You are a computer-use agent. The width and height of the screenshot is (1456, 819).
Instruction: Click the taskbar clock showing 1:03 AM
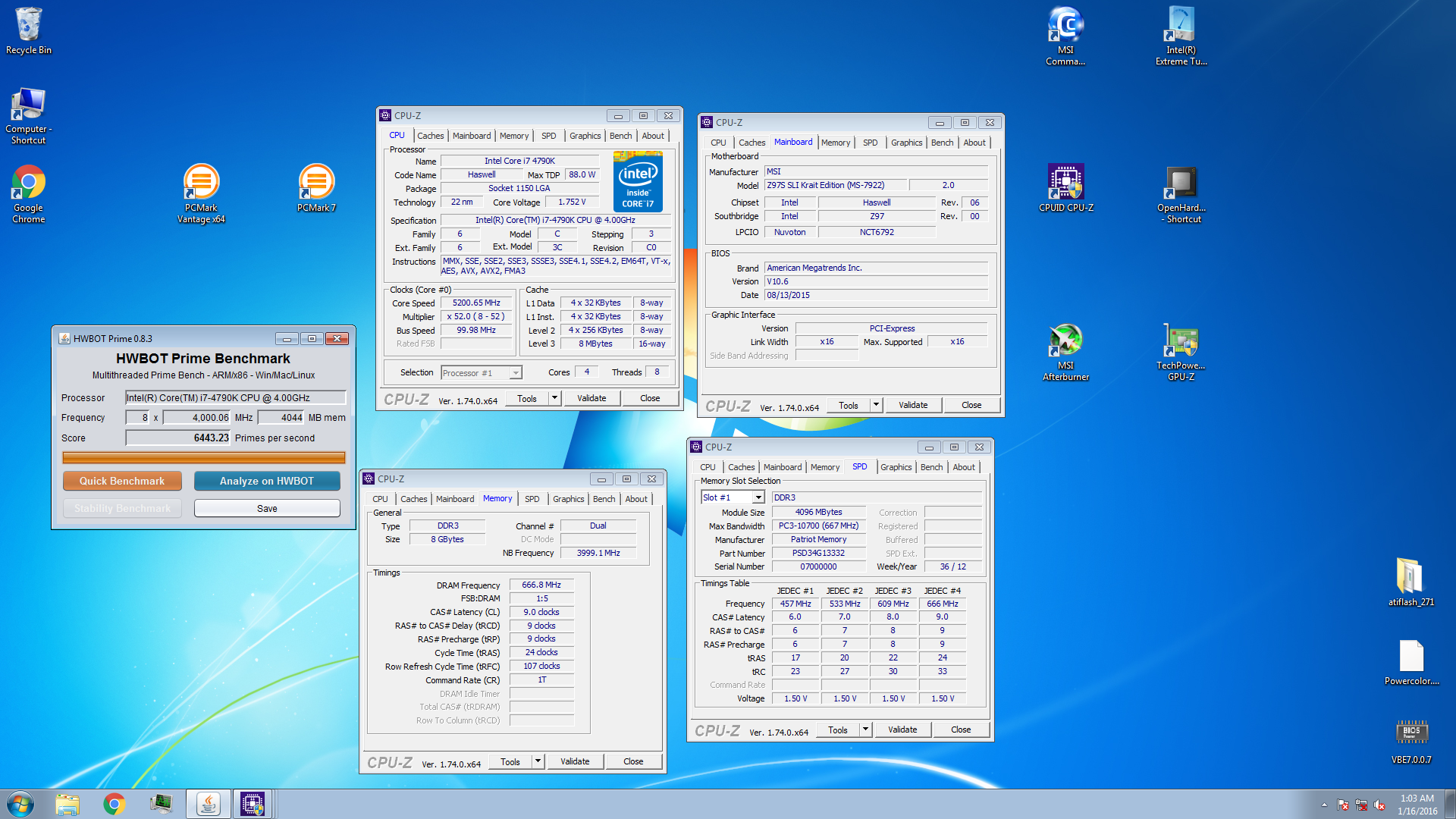tap(1417, 805)
